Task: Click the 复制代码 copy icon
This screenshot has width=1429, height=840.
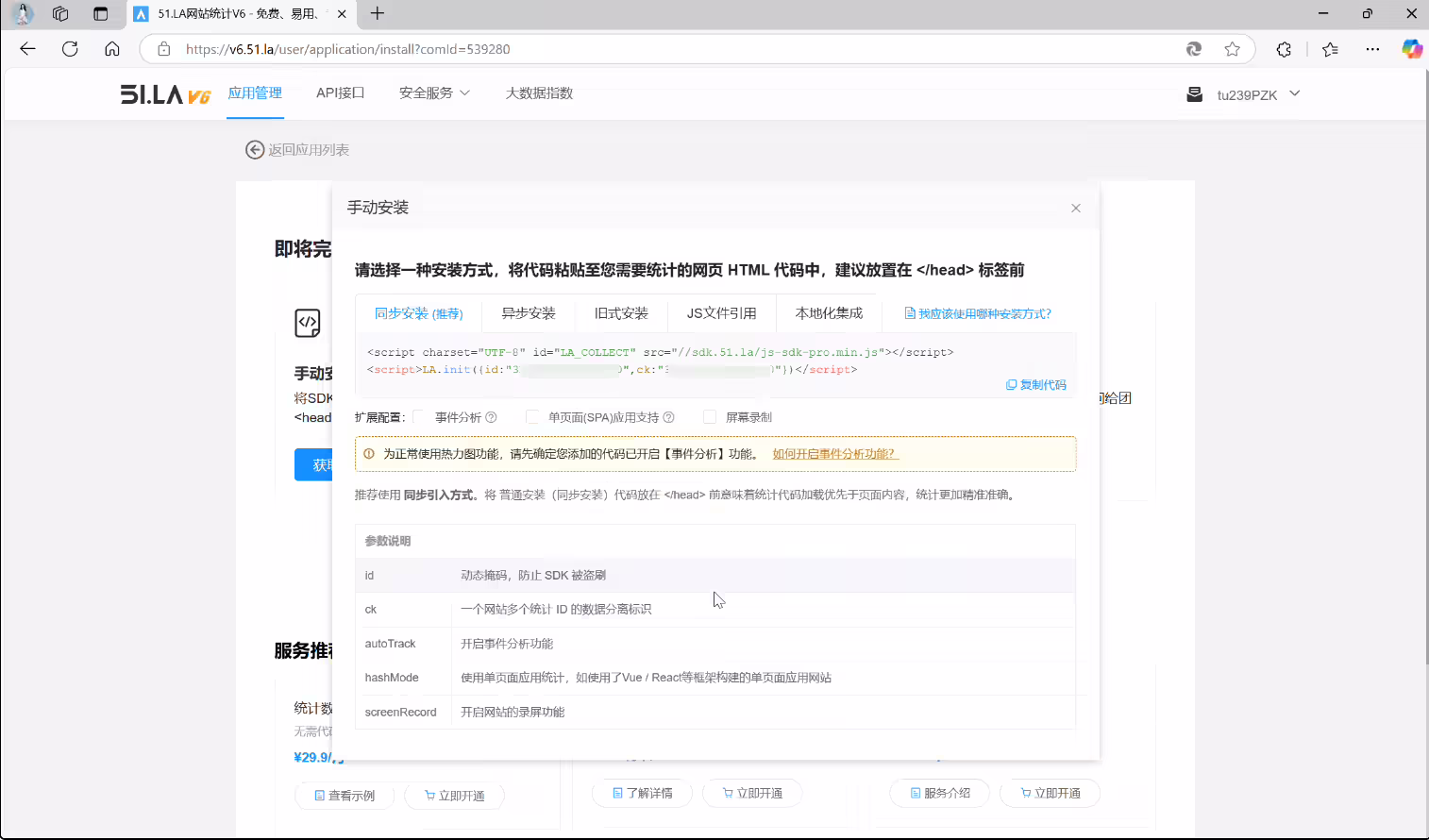Action: (x=1012, y=385)
